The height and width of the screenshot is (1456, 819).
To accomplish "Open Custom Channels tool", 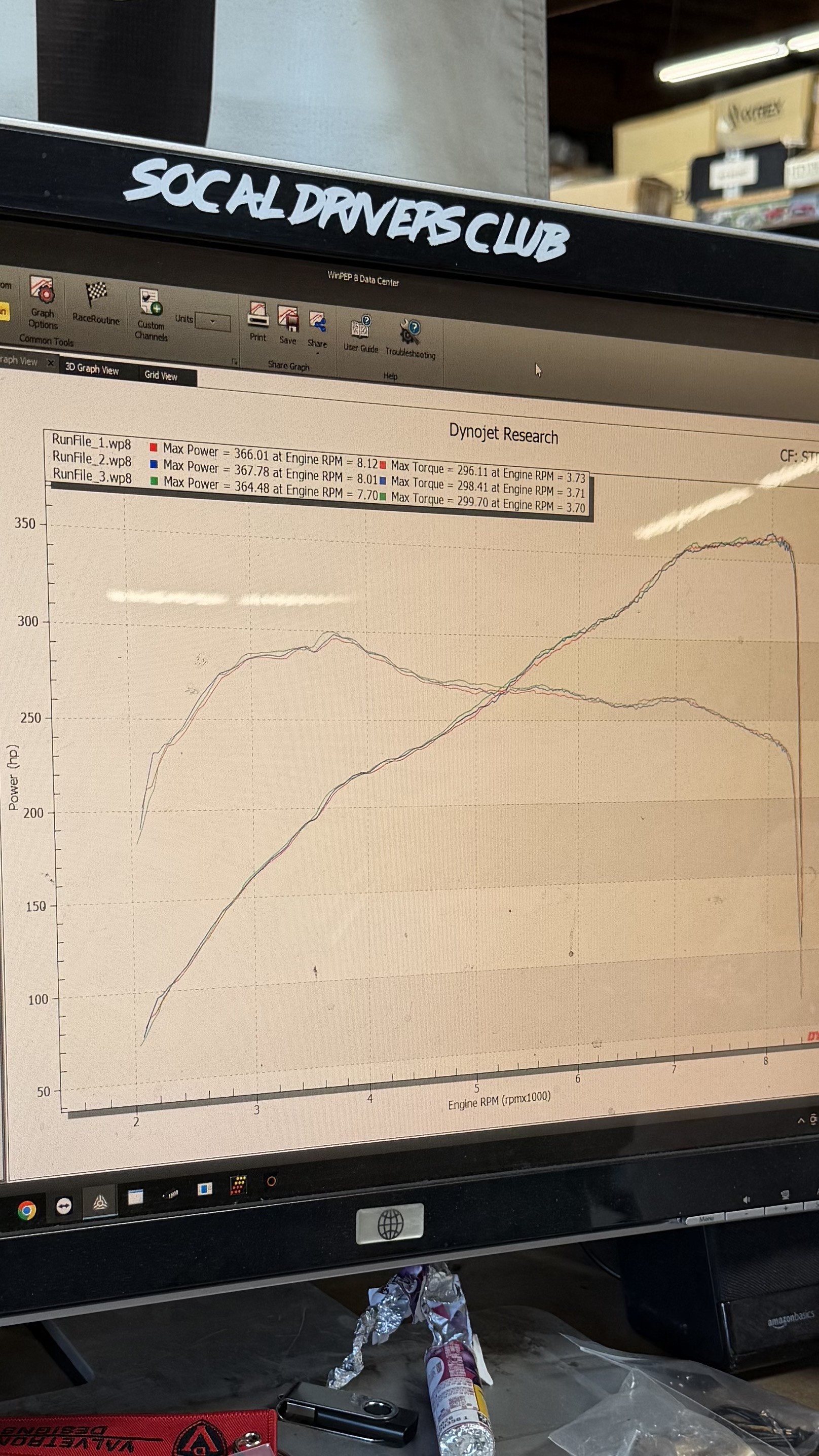I will [x=151, y=315].
